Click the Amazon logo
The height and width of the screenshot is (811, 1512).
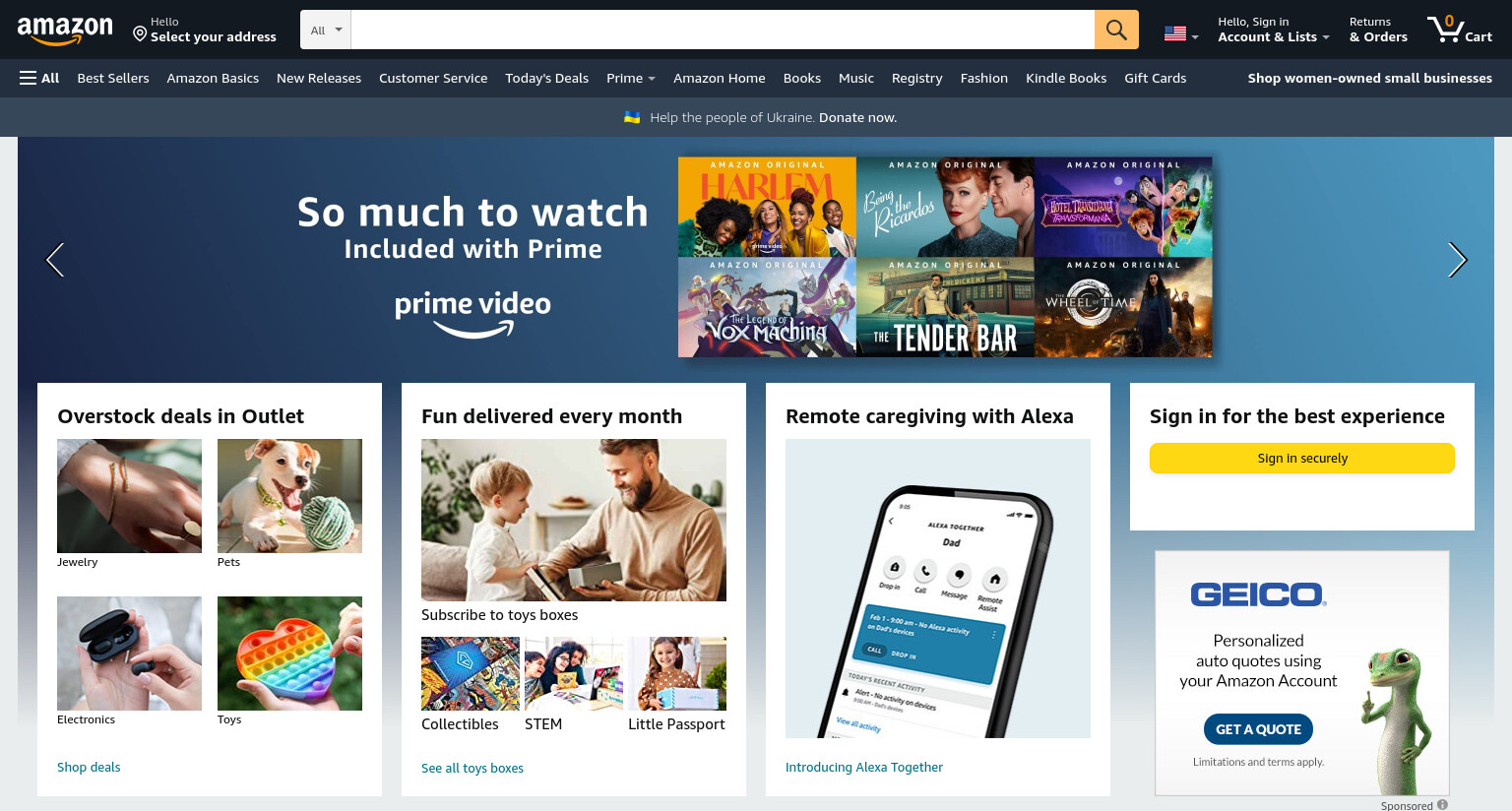pyautogui.click(x=65, y=31)
